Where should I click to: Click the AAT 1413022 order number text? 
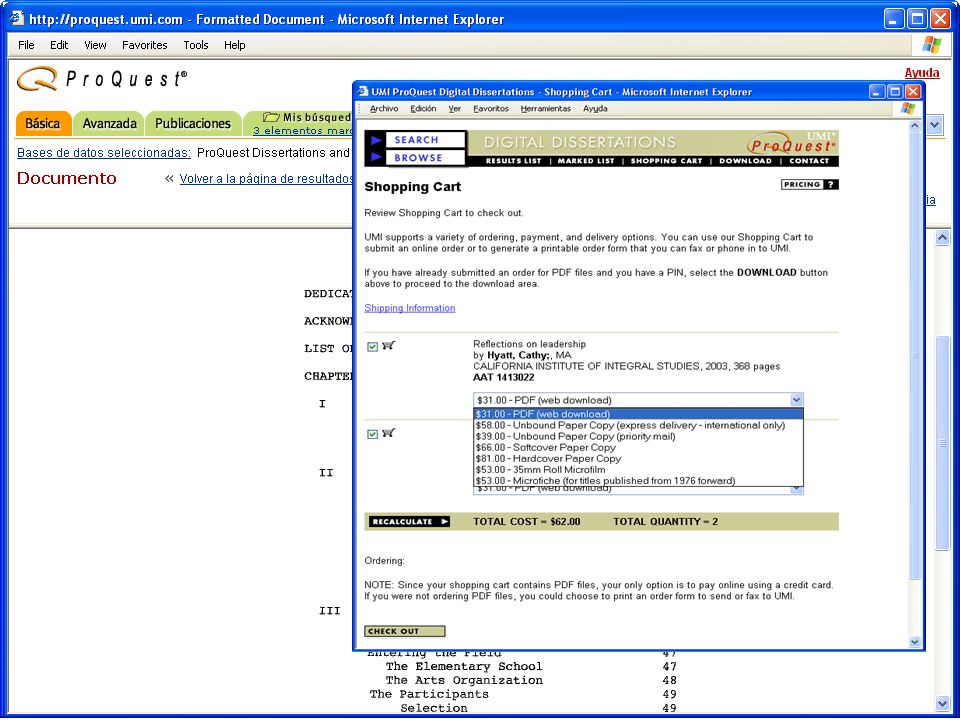(x=504, y=377)
